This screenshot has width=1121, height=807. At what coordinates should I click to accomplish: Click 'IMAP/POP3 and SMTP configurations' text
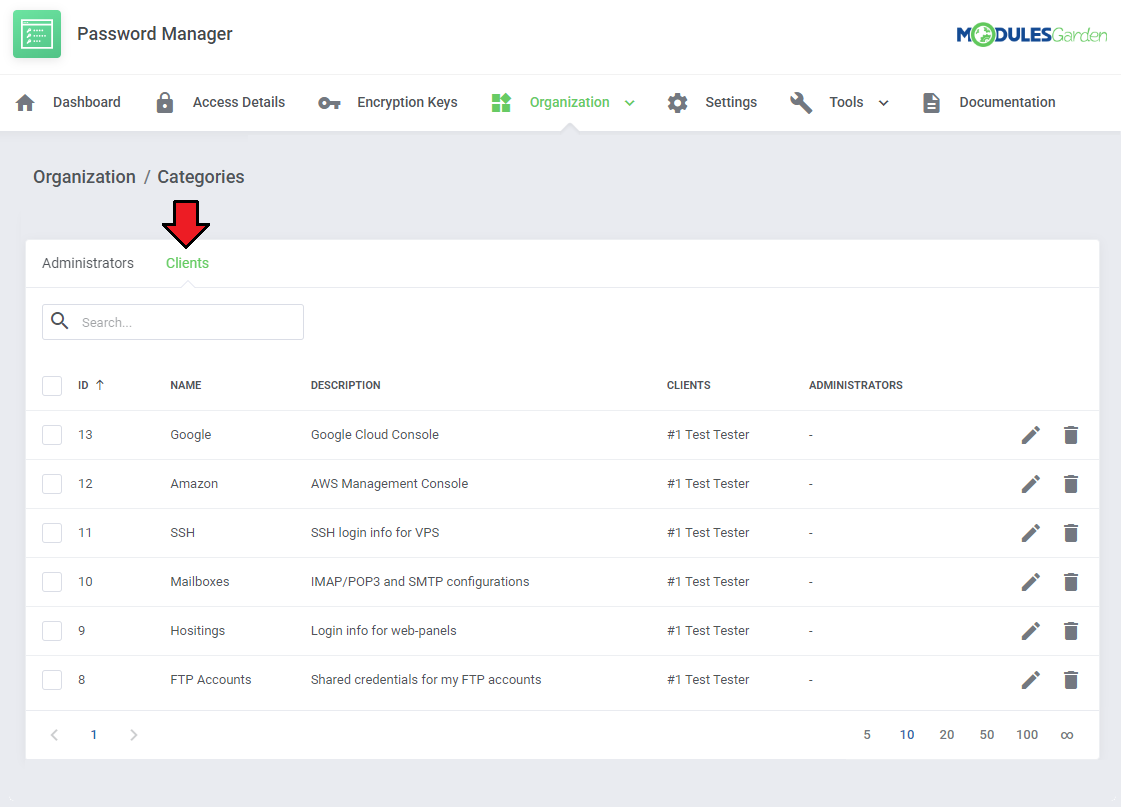pyautogui.click(x=420, y=582)
